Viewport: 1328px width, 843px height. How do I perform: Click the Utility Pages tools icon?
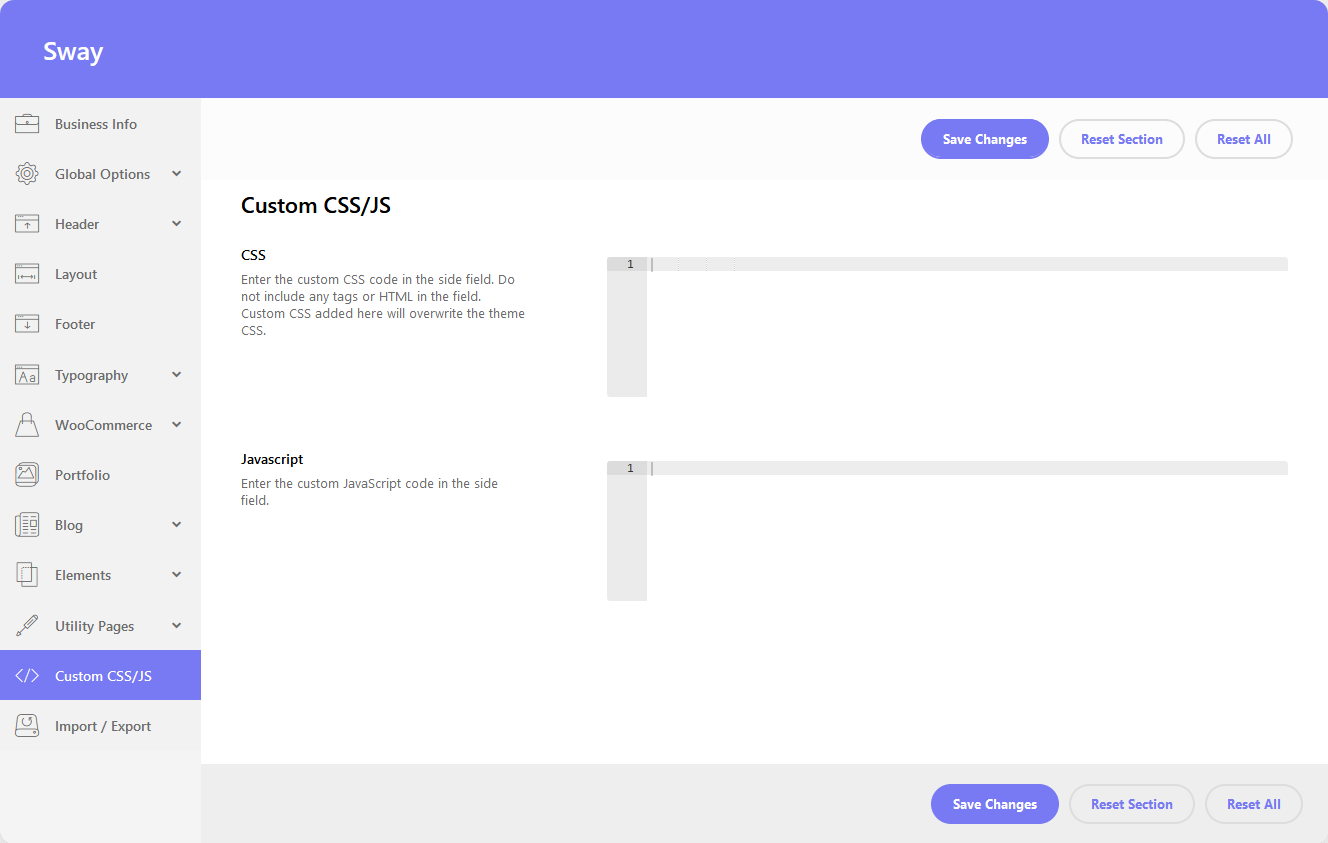point(27,626)
